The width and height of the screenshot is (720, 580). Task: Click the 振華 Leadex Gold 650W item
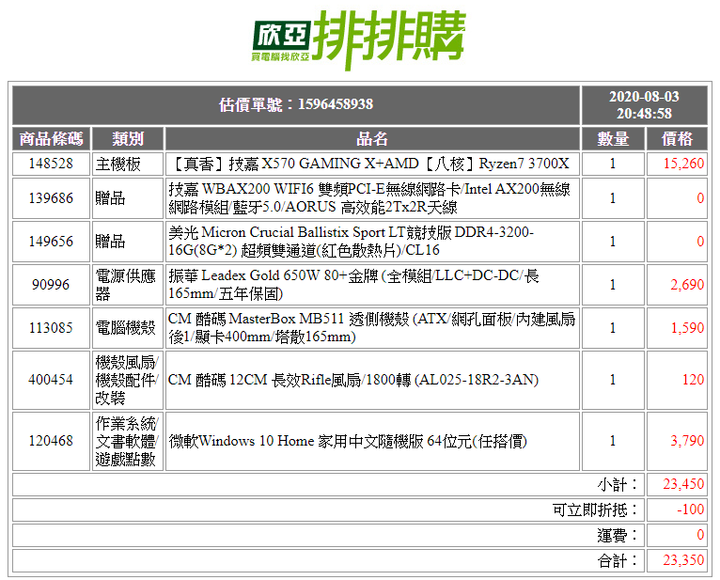click(372, 285)
